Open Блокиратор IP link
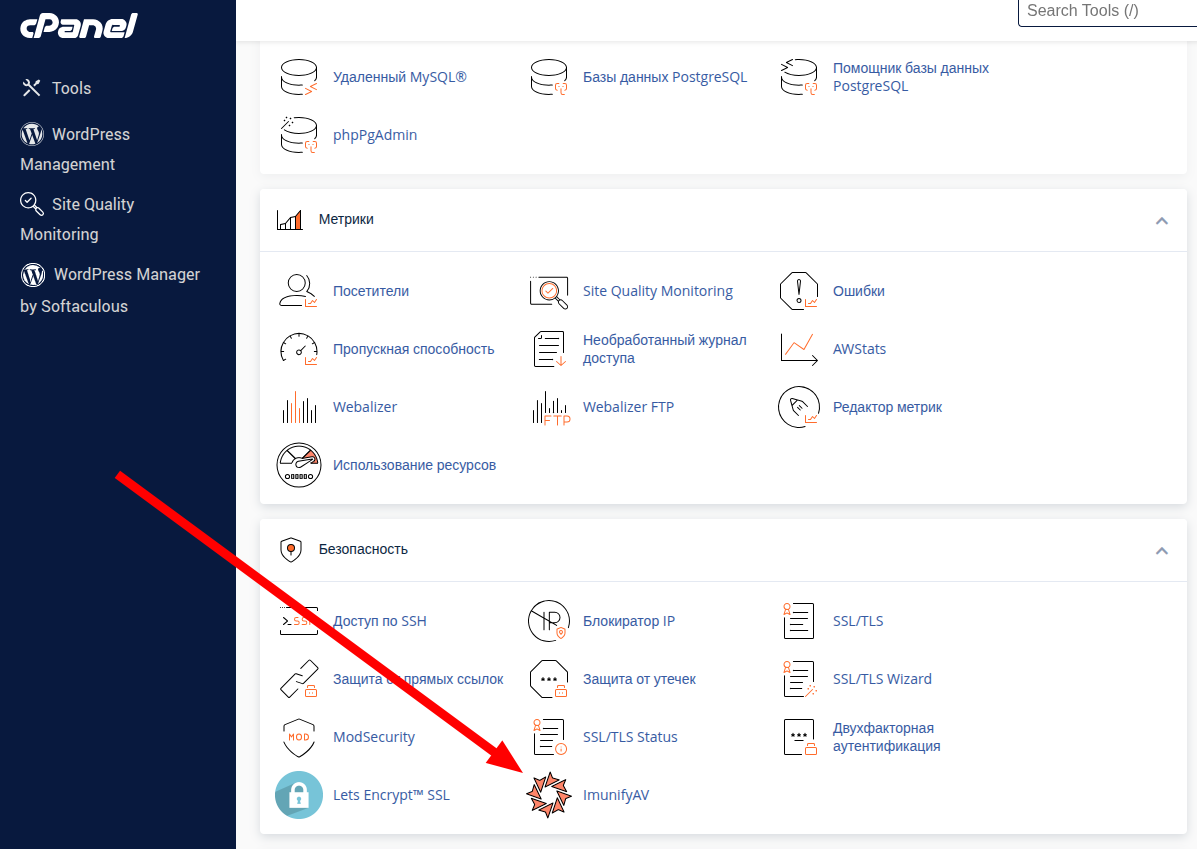Screen dimensions: 1197x849 (x=629, y=621)
